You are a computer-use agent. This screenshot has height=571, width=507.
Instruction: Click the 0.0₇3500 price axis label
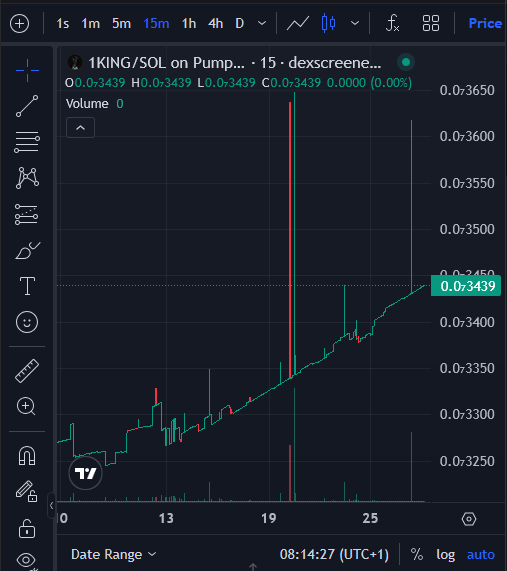467,229
